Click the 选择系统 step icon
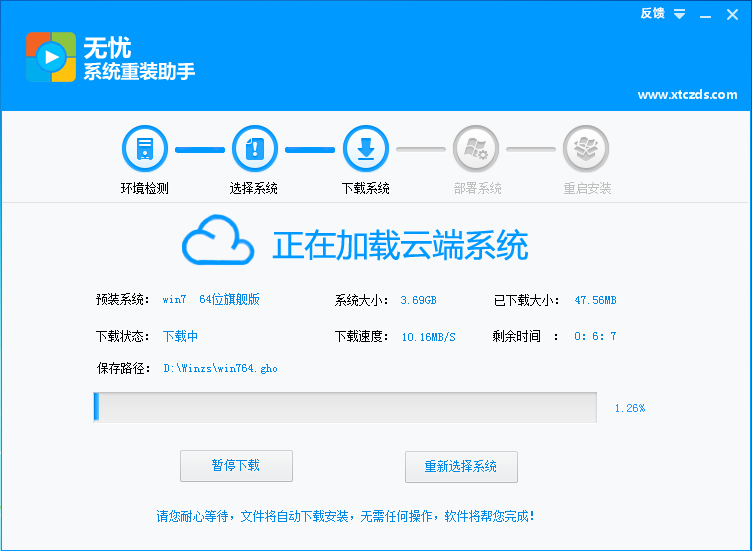 (x=254, y=150)
